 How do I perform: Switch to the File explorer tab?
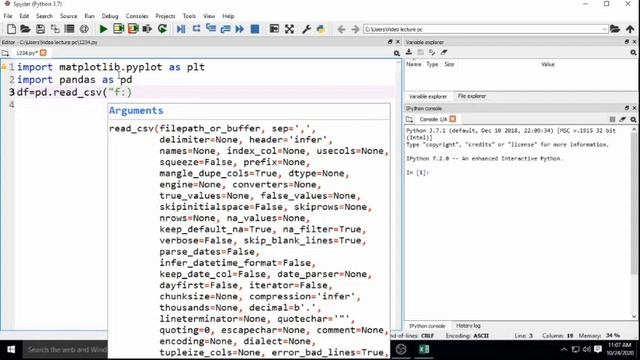click(x=471, y=96)
